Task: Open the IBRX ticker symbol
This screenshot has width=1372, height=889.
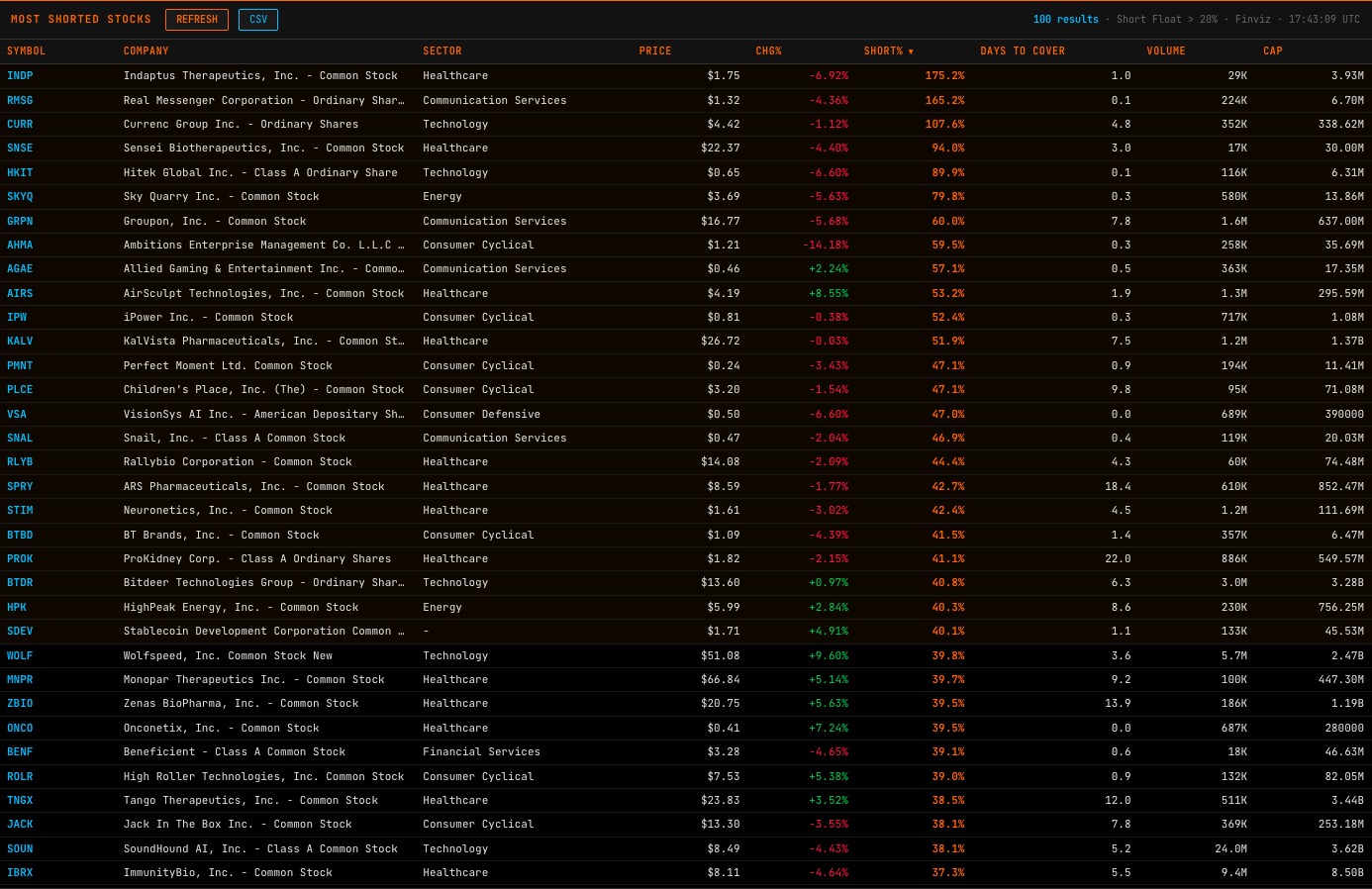Action: [20, 873]
